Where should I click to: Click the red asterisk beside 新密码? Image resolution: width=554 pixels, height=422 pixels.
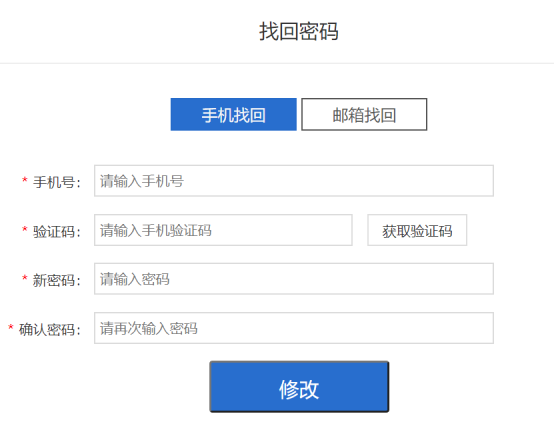tap(25, 278)
